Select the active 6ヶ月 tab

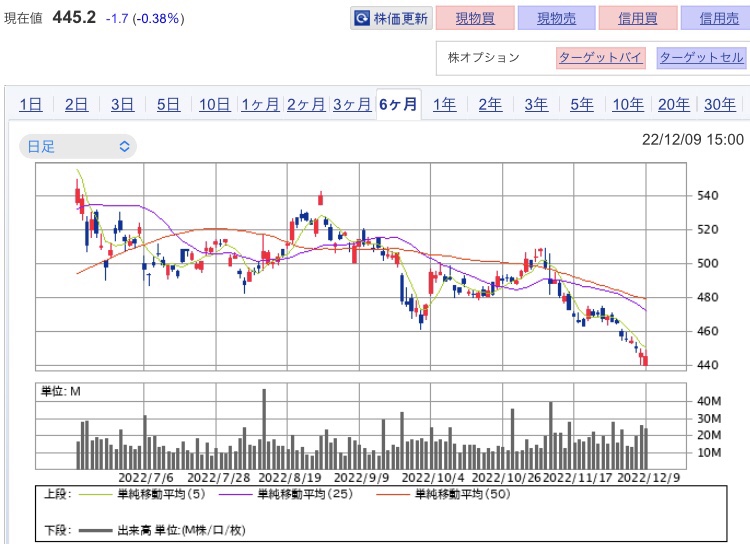pyautogui.click(x=398, y=104)
